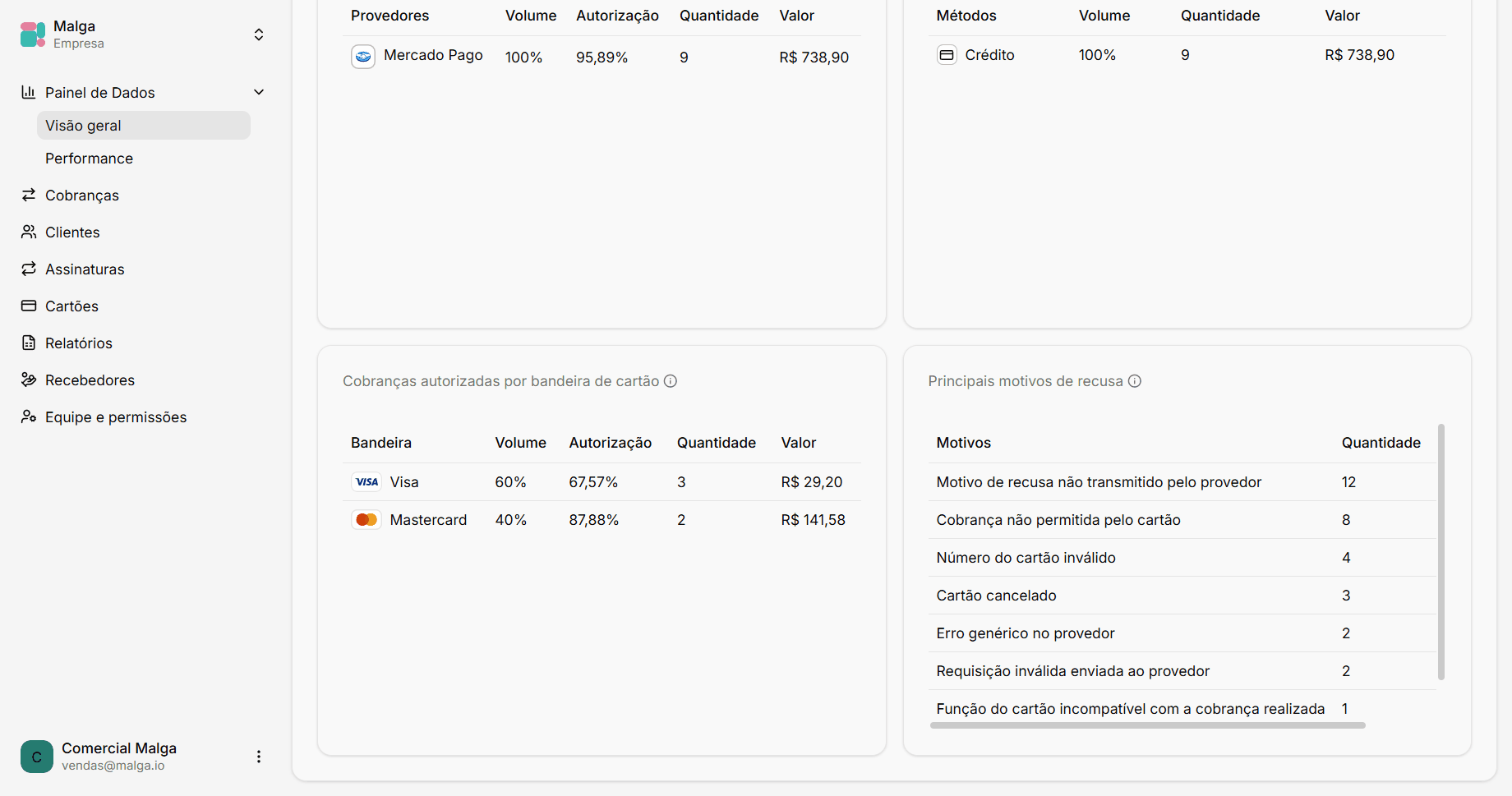Open the Relatórios document icon
Image resolution: width=1512 pixels, height=796 pixels.
pos(29,343)
